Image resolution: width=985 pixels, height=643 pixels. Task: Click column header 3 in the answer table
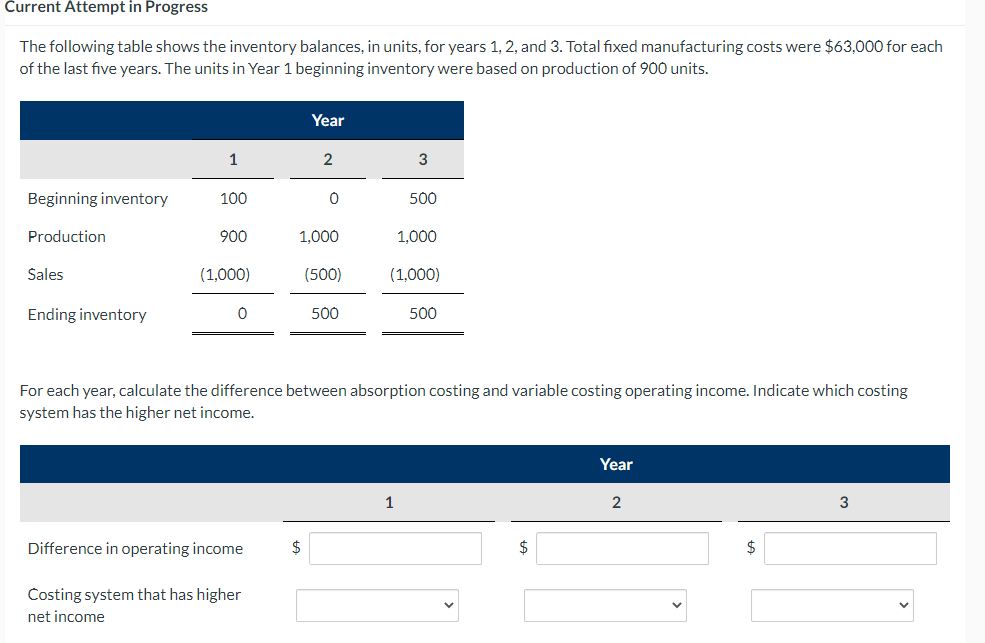pyautogui.click(x=844, y=502)
